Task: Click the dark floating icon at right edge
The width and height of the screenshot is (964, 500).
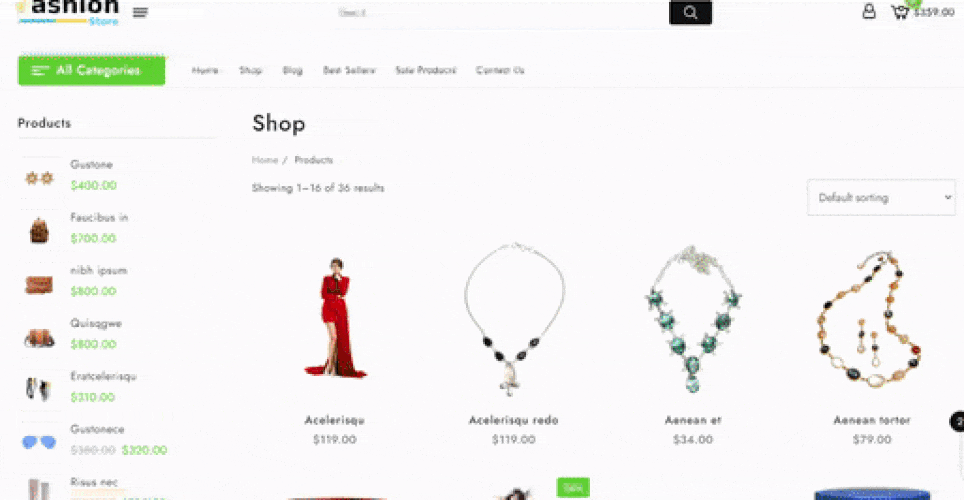Action: (957, 422)
